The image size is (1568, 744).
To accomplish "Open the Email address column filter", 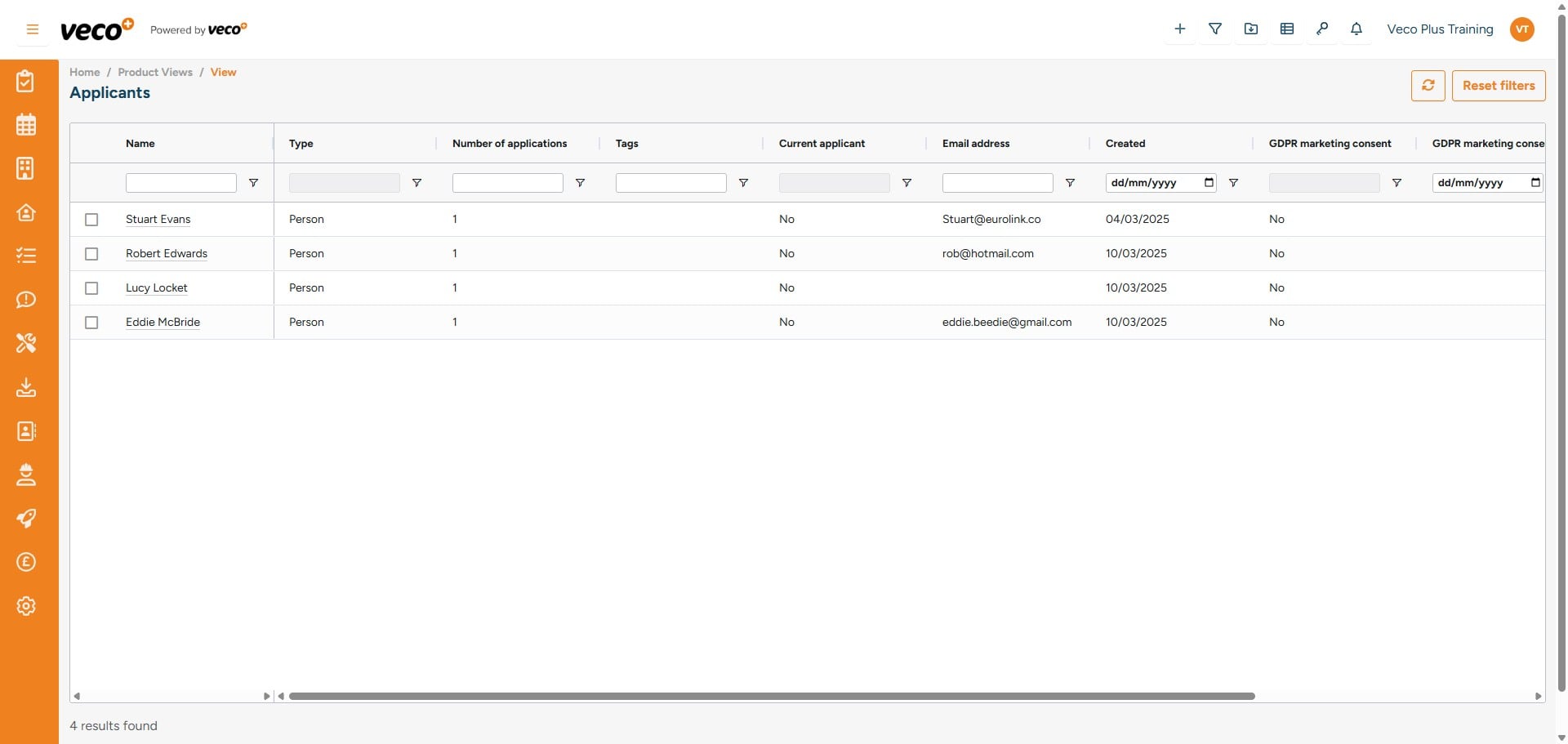I will pos(1071,182).
